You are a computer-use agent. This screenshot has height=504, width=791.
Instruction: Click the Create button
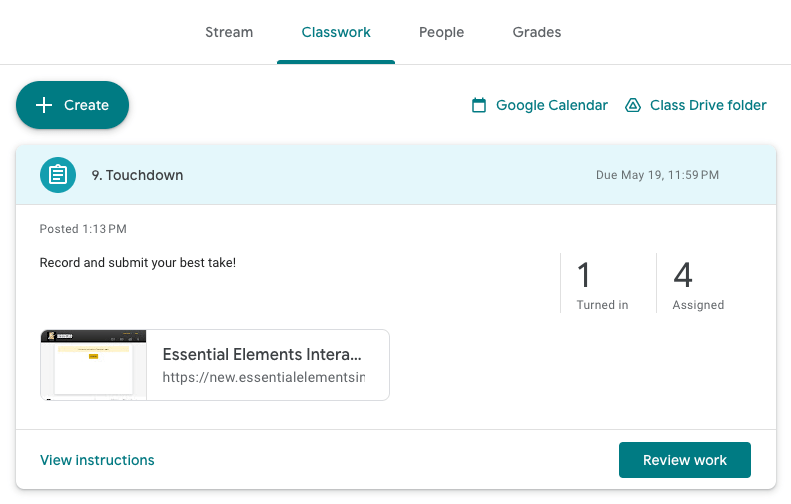(73, 105)
